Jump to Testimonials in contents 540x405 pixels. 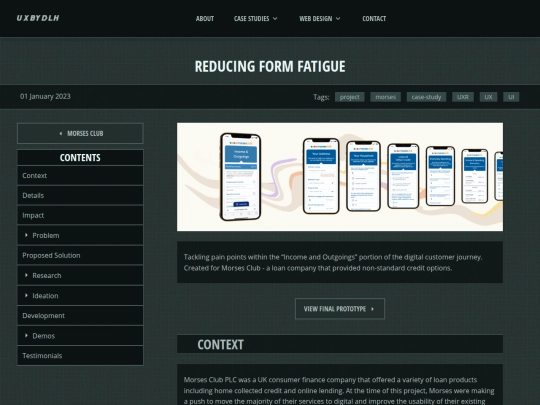tap(80, 356)
